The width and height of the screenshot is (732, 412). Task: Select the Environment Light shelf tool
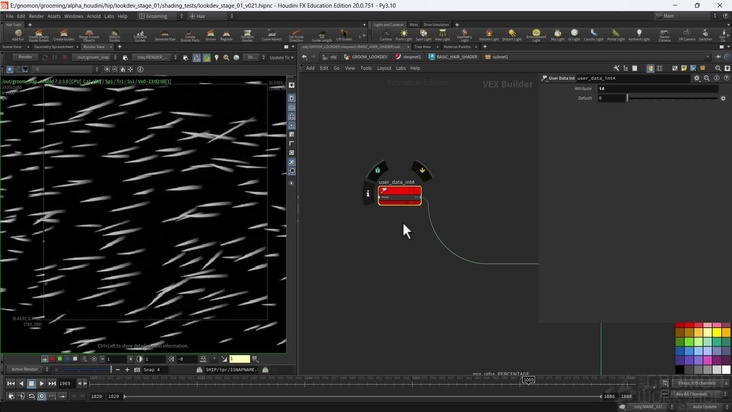coord(536,35)
